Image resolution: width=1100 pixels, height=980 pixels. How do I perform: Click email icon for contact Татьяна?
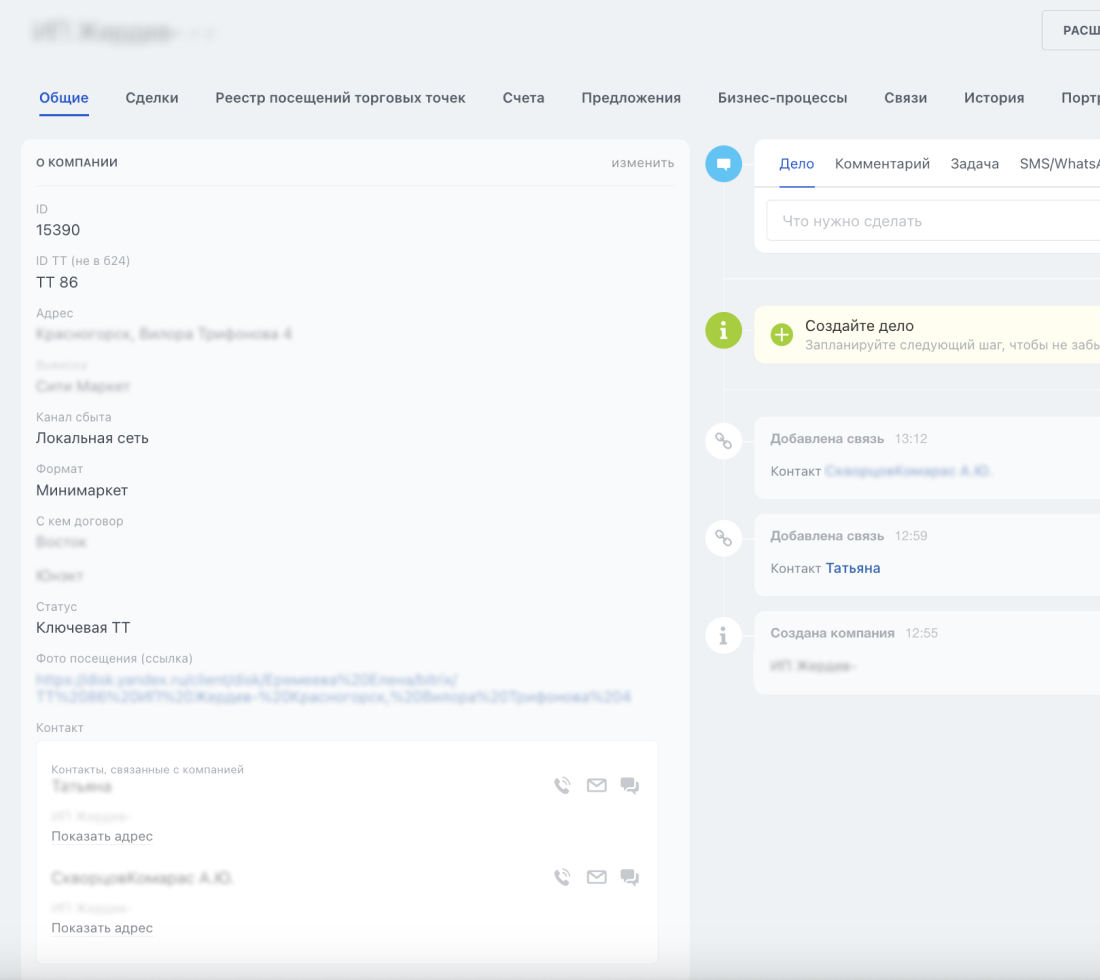tap(596, 786)
